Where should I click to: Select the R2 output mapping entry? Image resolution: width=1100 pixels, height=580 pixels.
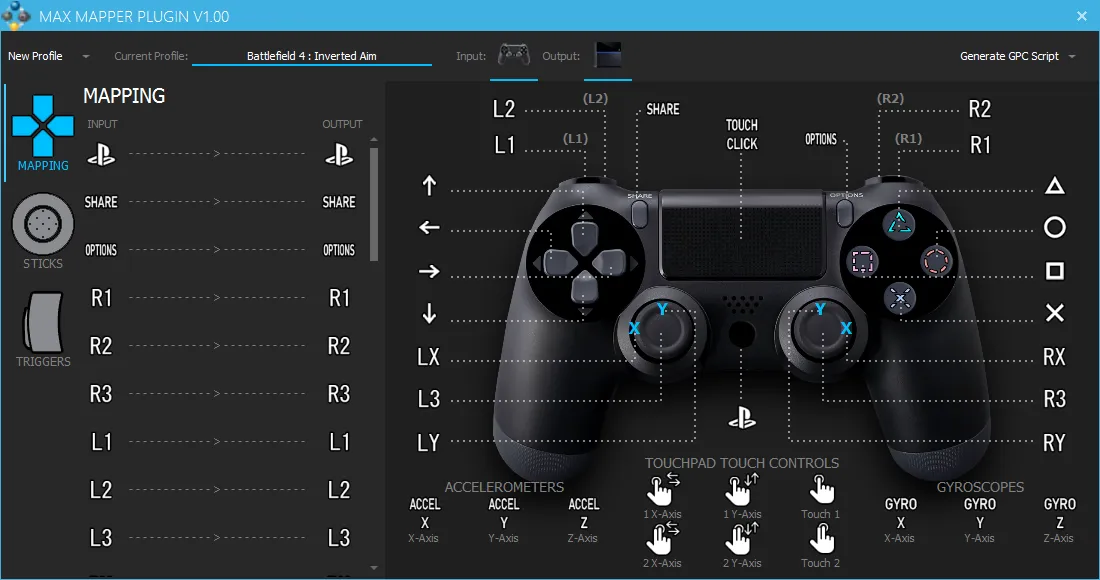[x=339, y=346]
